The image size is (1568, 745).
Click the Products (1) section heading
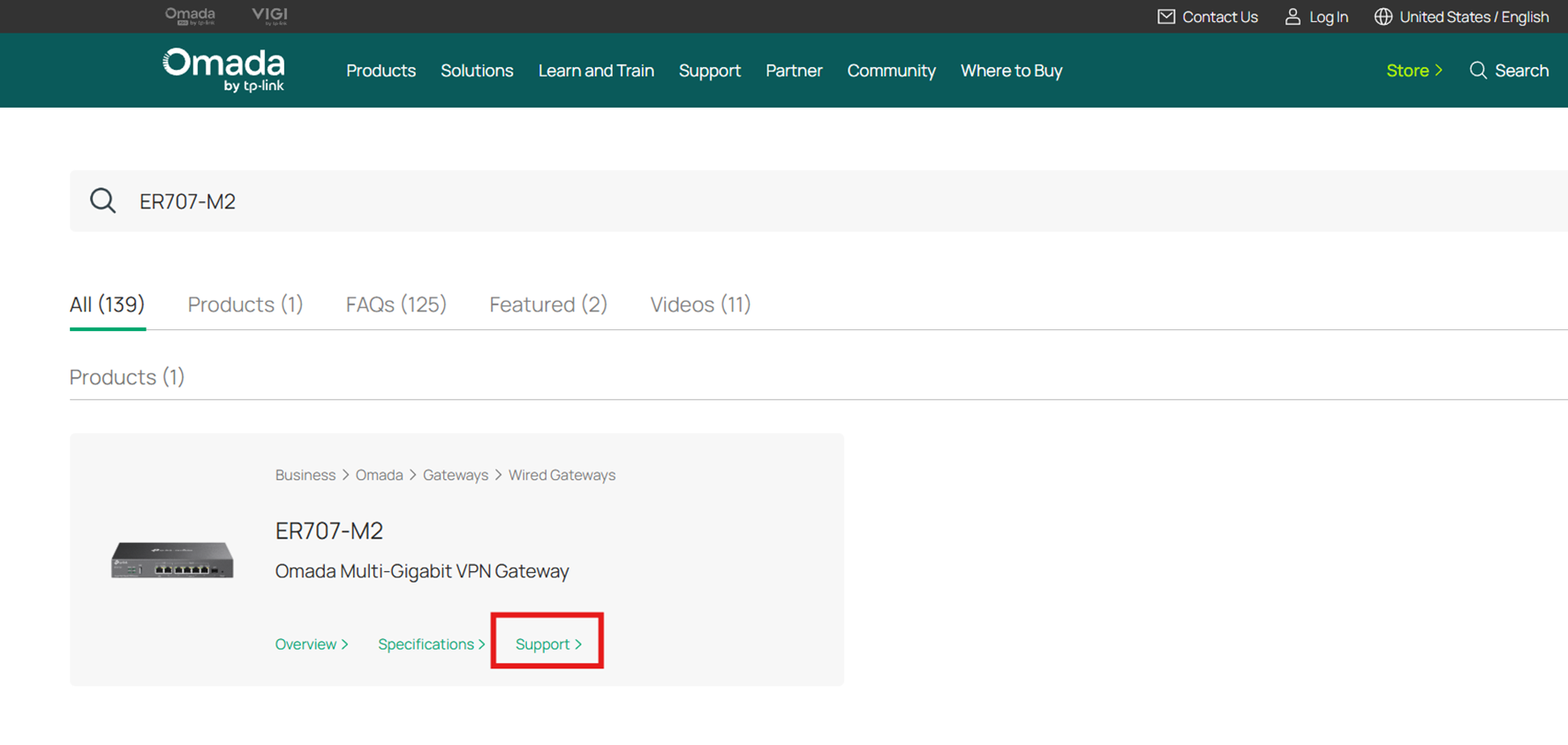coord(127,377)
